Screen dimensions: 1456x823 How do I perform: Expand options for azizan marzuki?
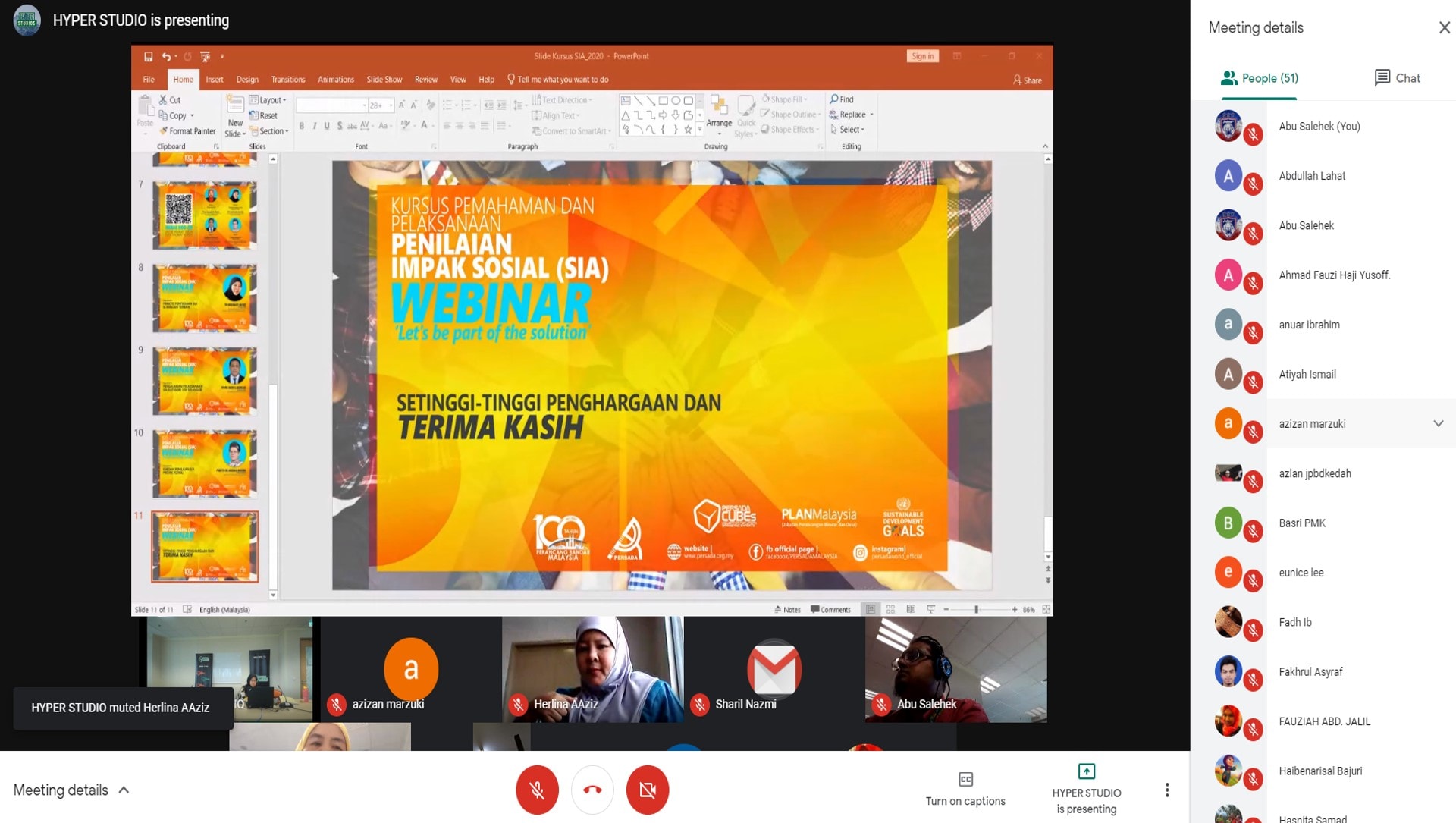point(1438,423)
